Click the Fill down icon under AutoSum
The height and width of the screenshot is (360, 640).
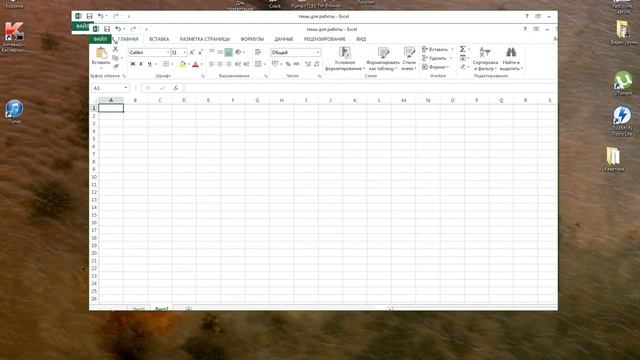pos(462,58)
